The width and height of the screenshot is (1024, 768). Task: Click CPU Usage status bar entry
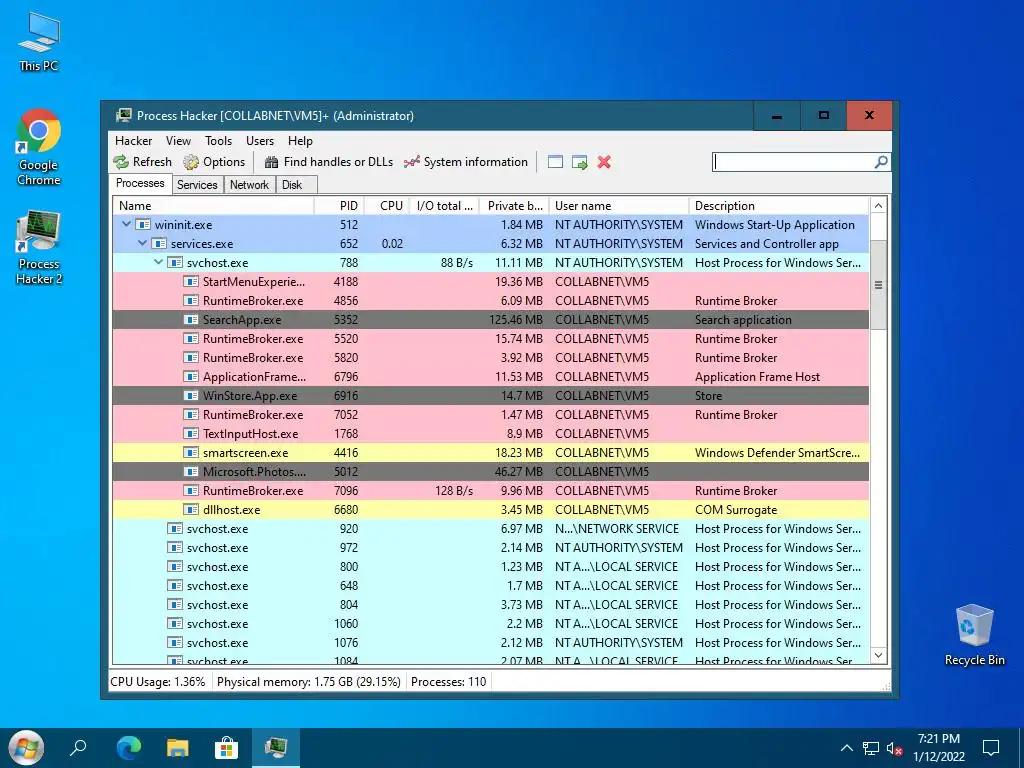click(157, 682)
